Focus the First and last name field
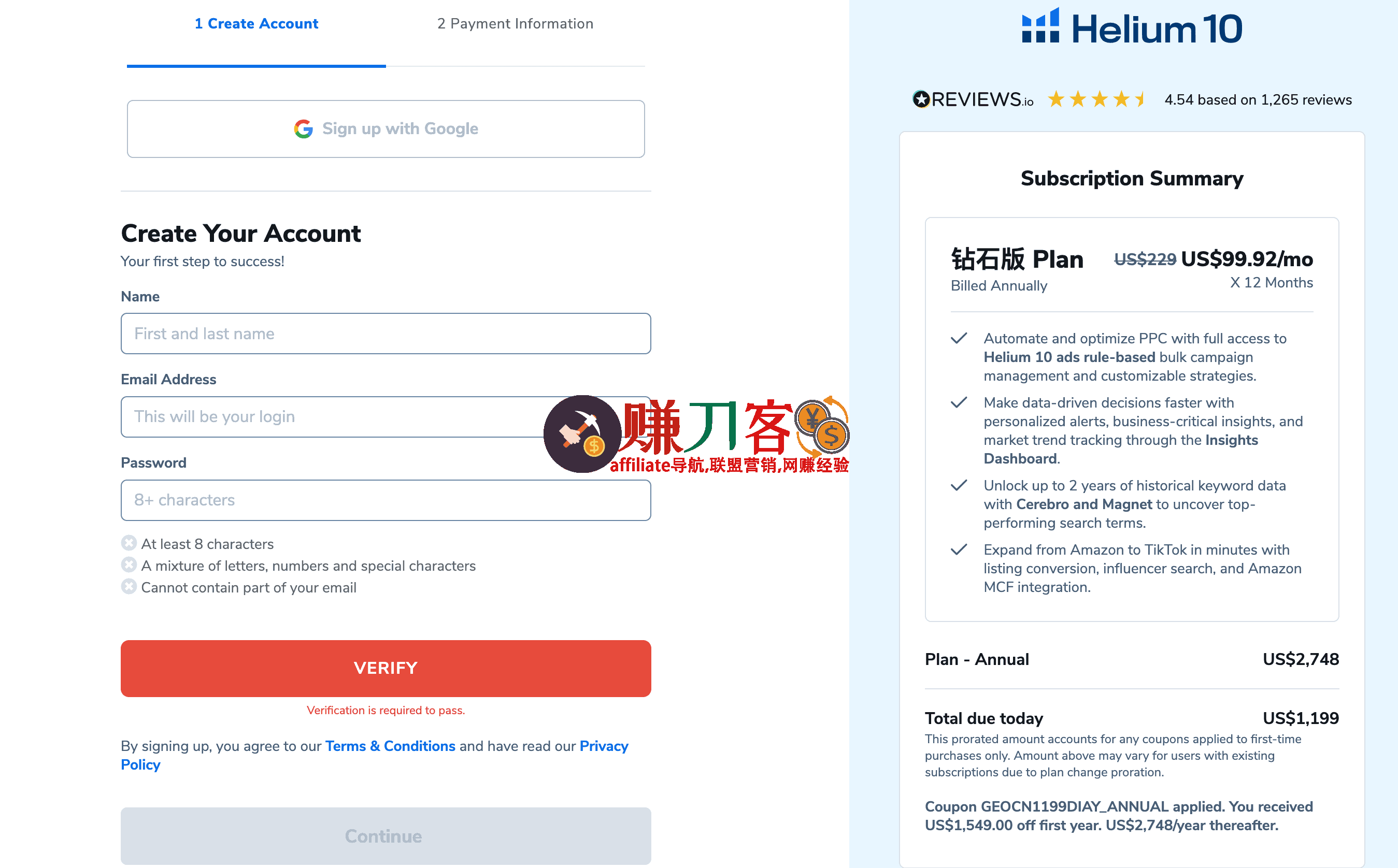The height and width of the screenshot is (868, 1398). 386,334
